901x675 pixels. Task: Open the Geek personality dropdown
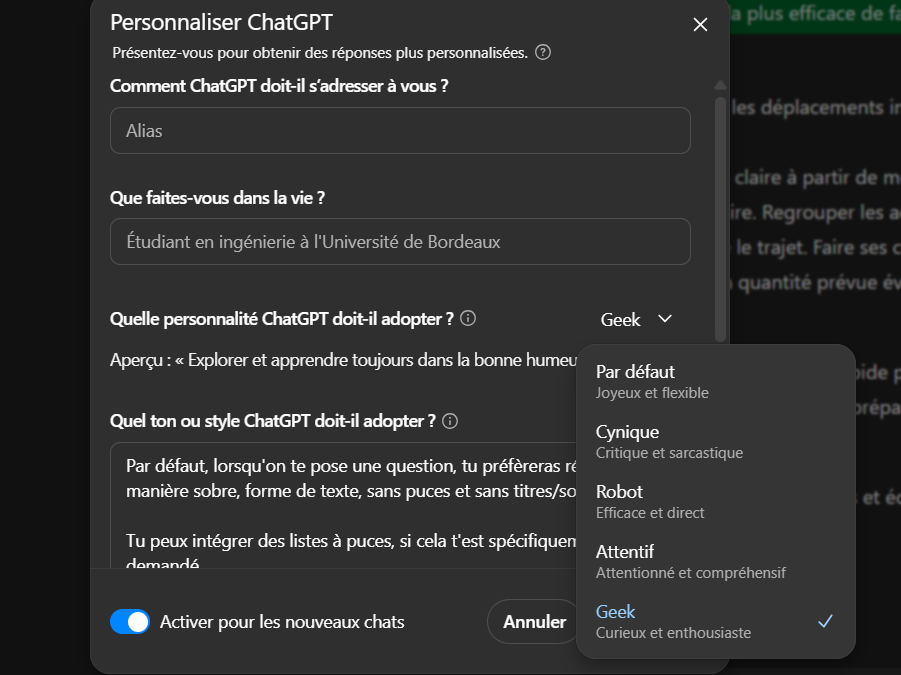point(636,319)
